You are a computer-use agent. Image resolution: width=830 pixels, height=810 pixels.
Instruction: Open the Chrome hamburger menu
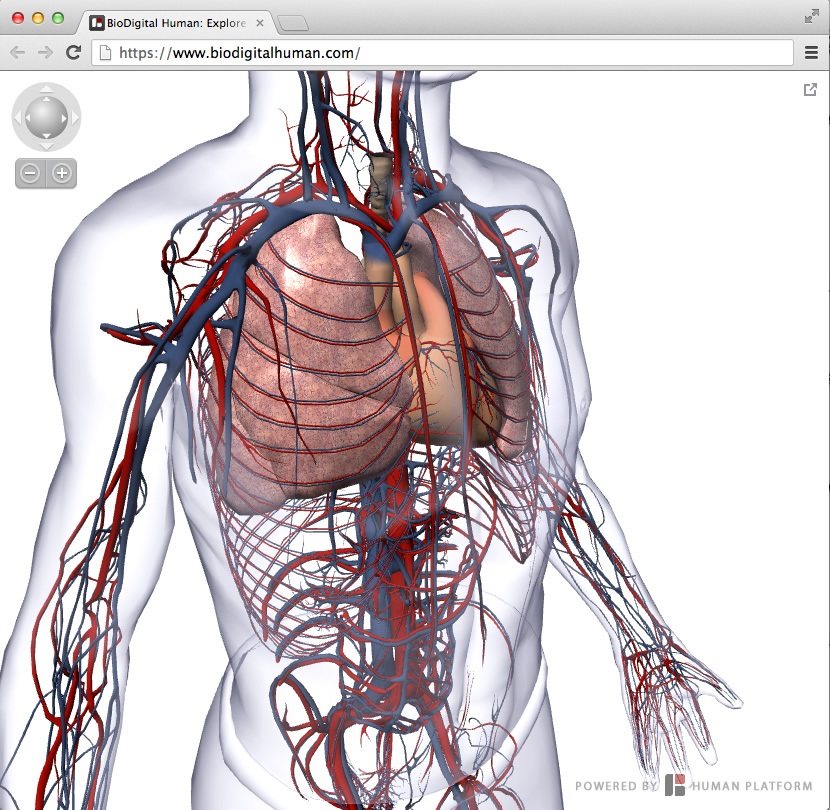pyautogui.click(x=811, y=53)
